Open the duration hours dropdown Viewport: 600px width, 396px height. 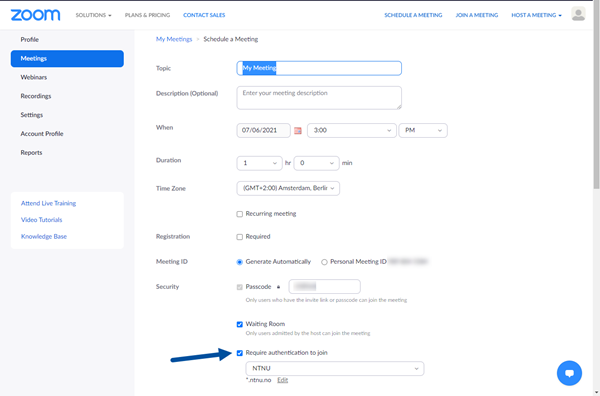click(x=259, y=163)
